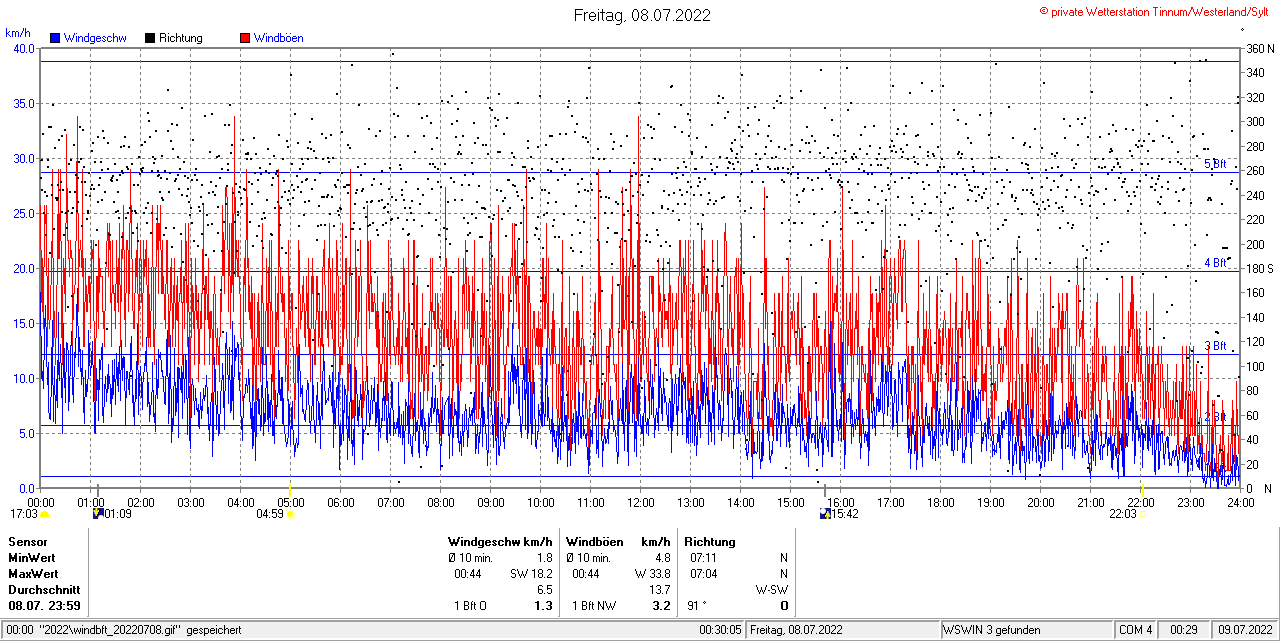Viewport: 1280px width, 641px height.
Task: Click the saved file message in status bar
Action: point(126,630)
